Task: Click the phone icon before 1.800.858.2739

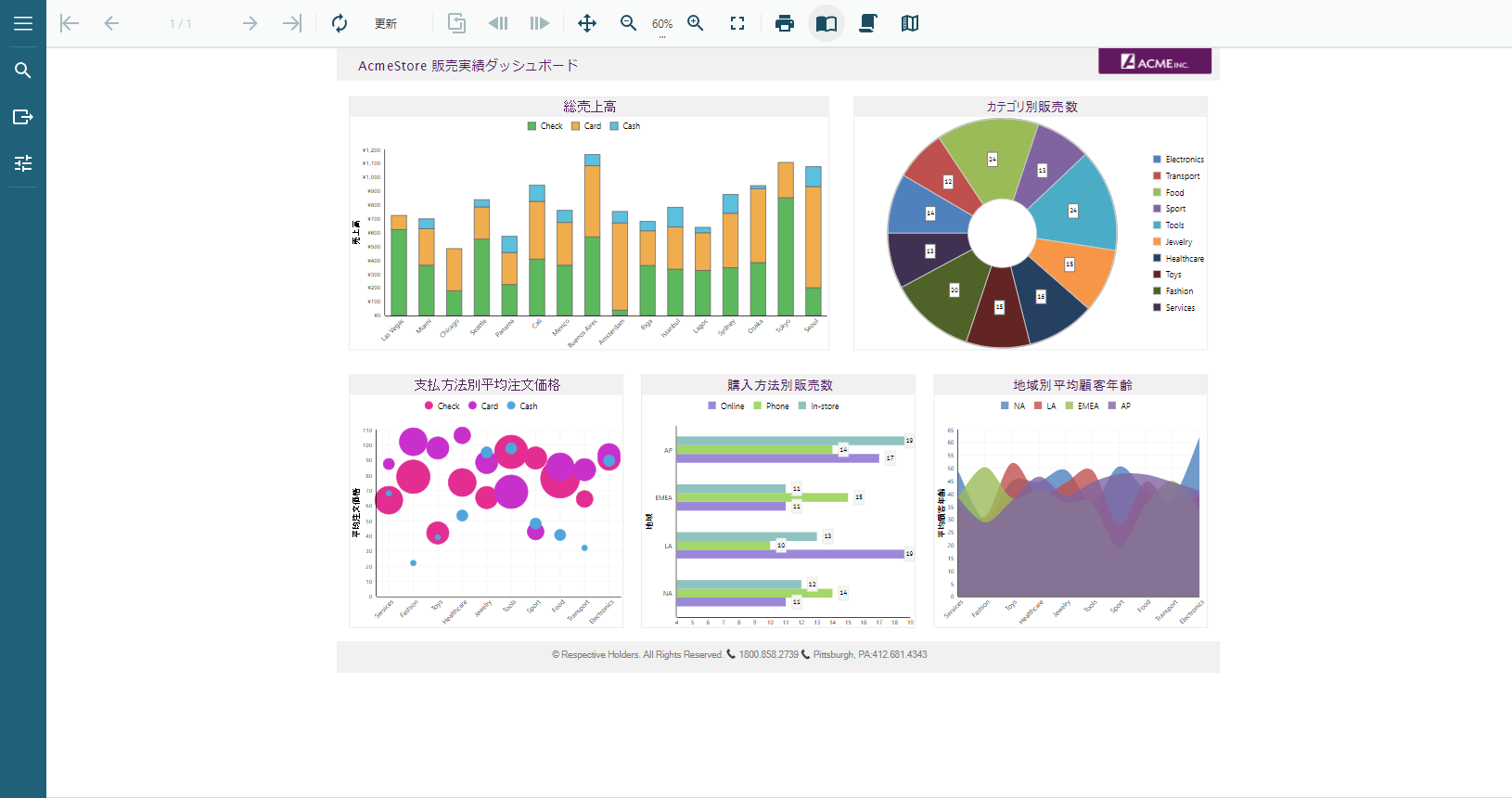Action: tap(731, 654)
